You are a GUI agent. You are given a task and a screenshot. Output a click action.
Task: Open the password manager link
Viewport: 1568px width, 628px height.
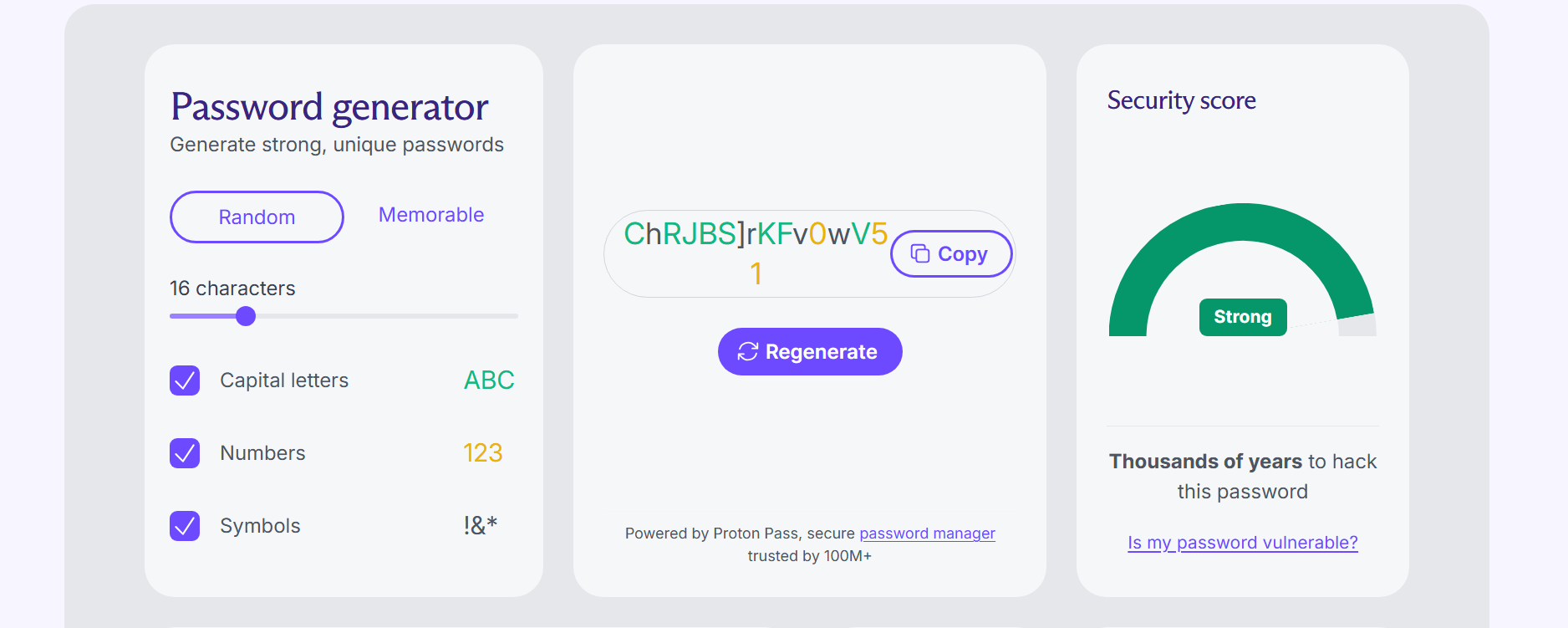[927, 534]
